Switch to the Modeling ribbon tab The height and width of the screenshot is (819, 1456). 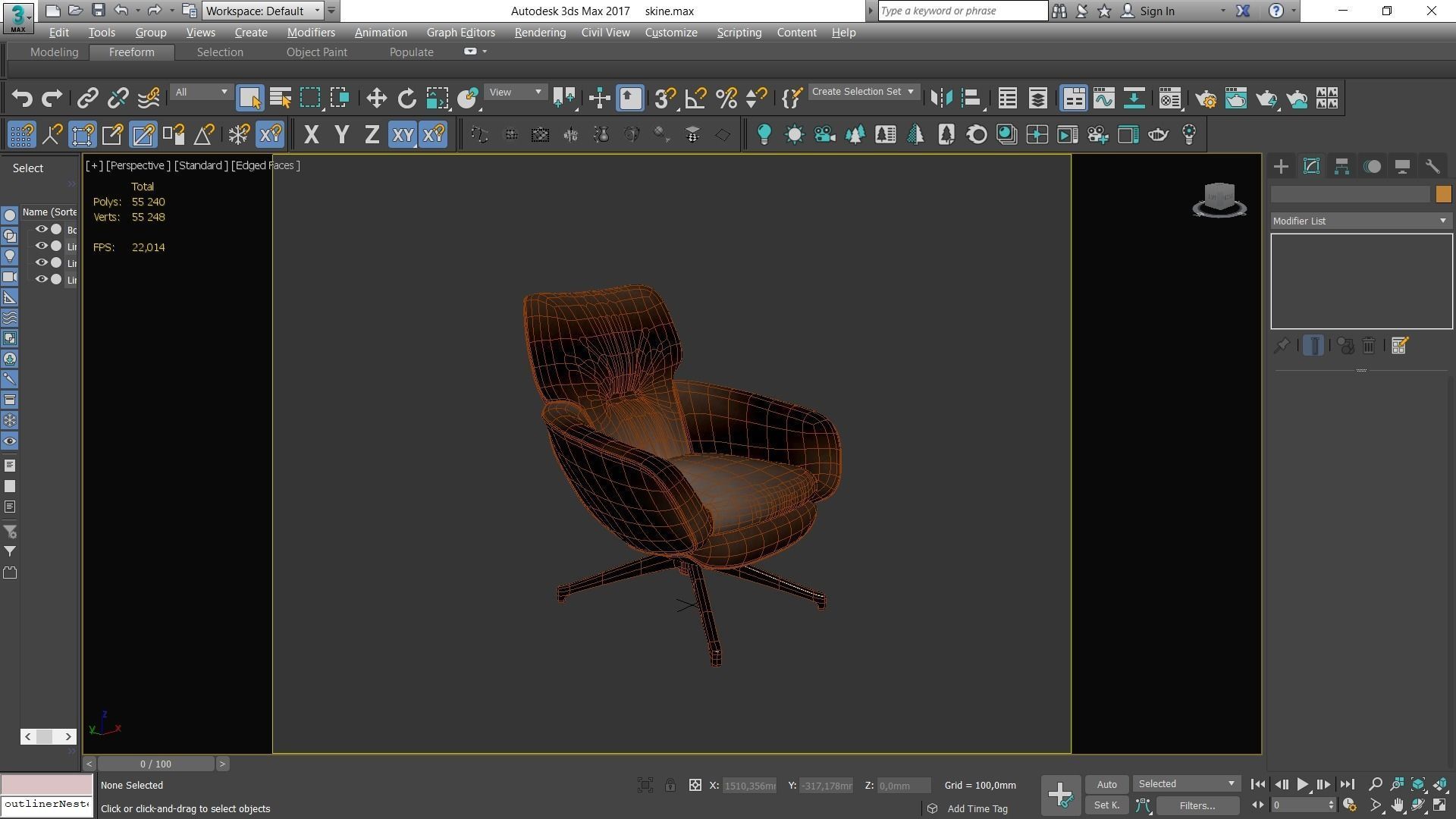[x=54, y=52]
